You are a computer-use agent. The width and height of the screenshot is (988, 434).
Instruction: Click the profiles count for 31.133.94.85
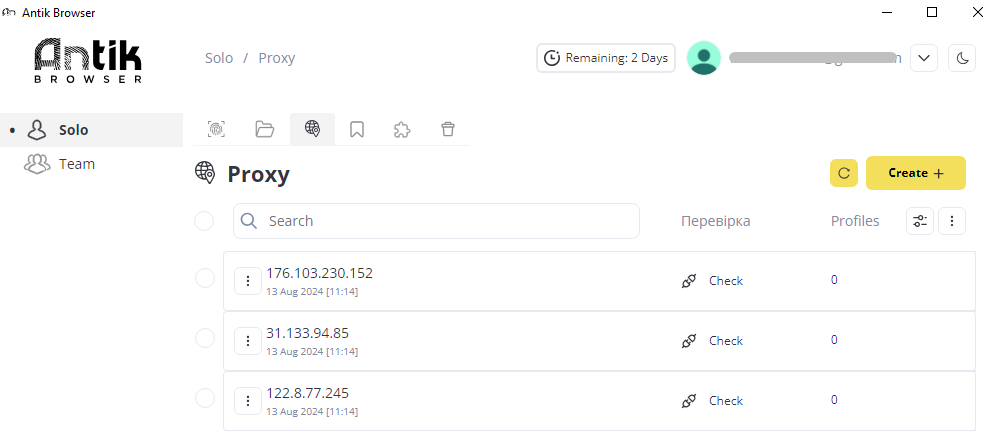tap(834, 340)
